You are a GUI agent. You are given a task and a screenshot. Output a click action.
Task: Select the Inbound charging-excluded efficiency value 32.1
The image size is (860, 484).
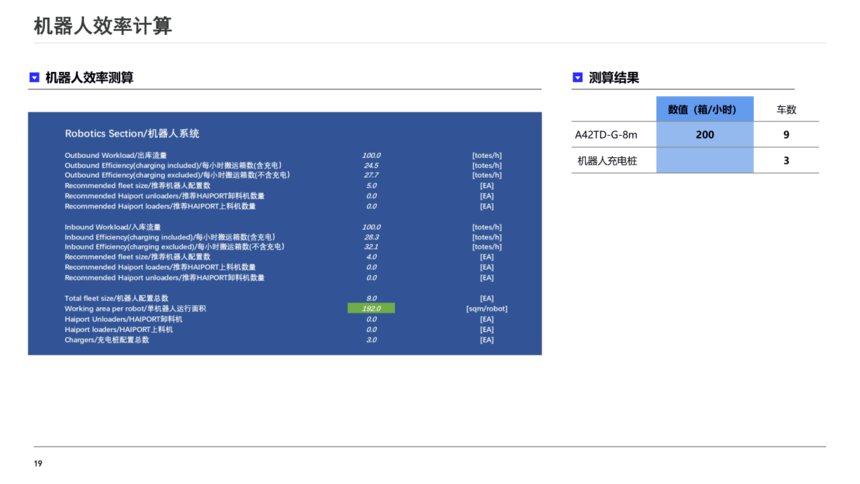[371, 247]
